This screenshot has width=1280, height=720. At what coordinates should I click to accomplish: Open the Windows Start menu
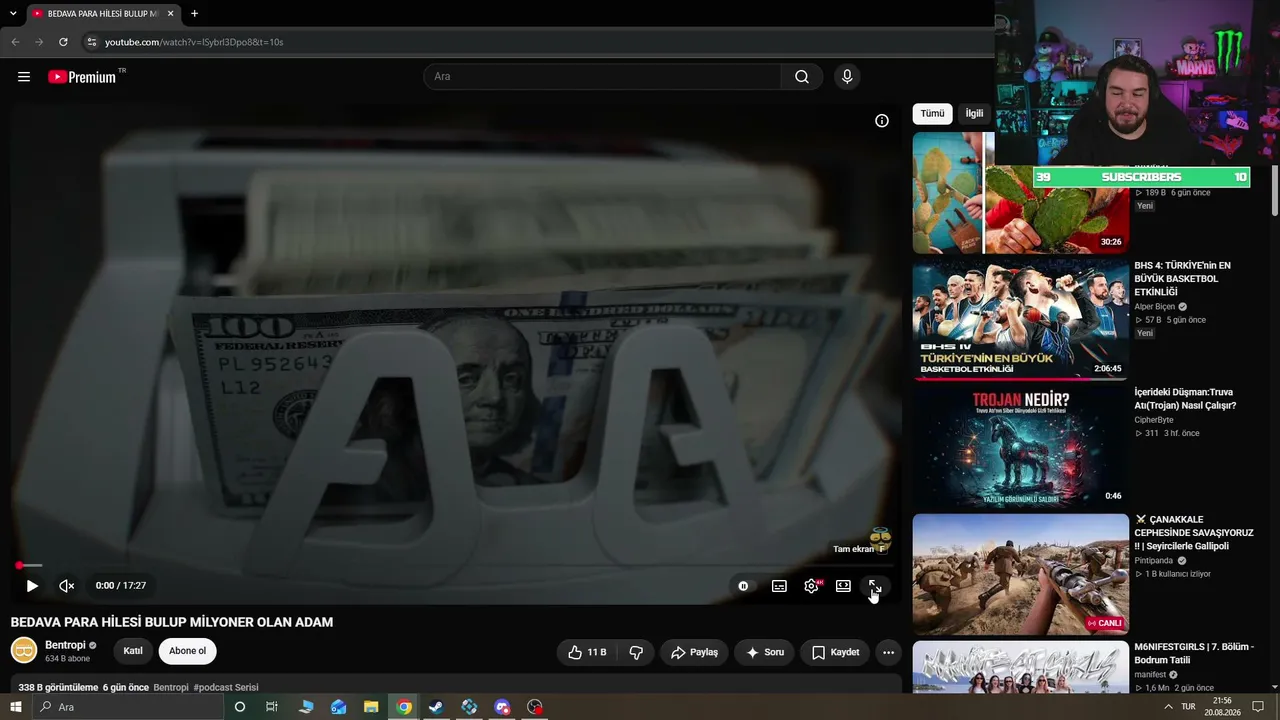click(15, 707)
